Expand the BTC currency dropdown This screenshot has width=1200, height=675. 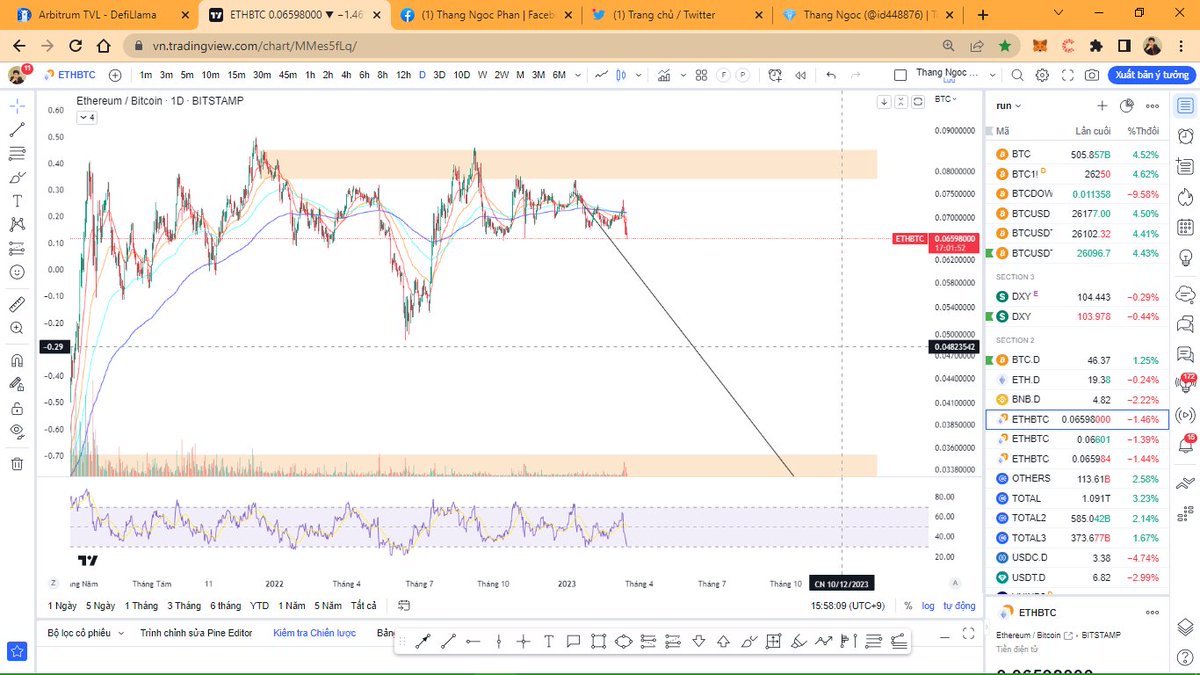tap(946, 99)
